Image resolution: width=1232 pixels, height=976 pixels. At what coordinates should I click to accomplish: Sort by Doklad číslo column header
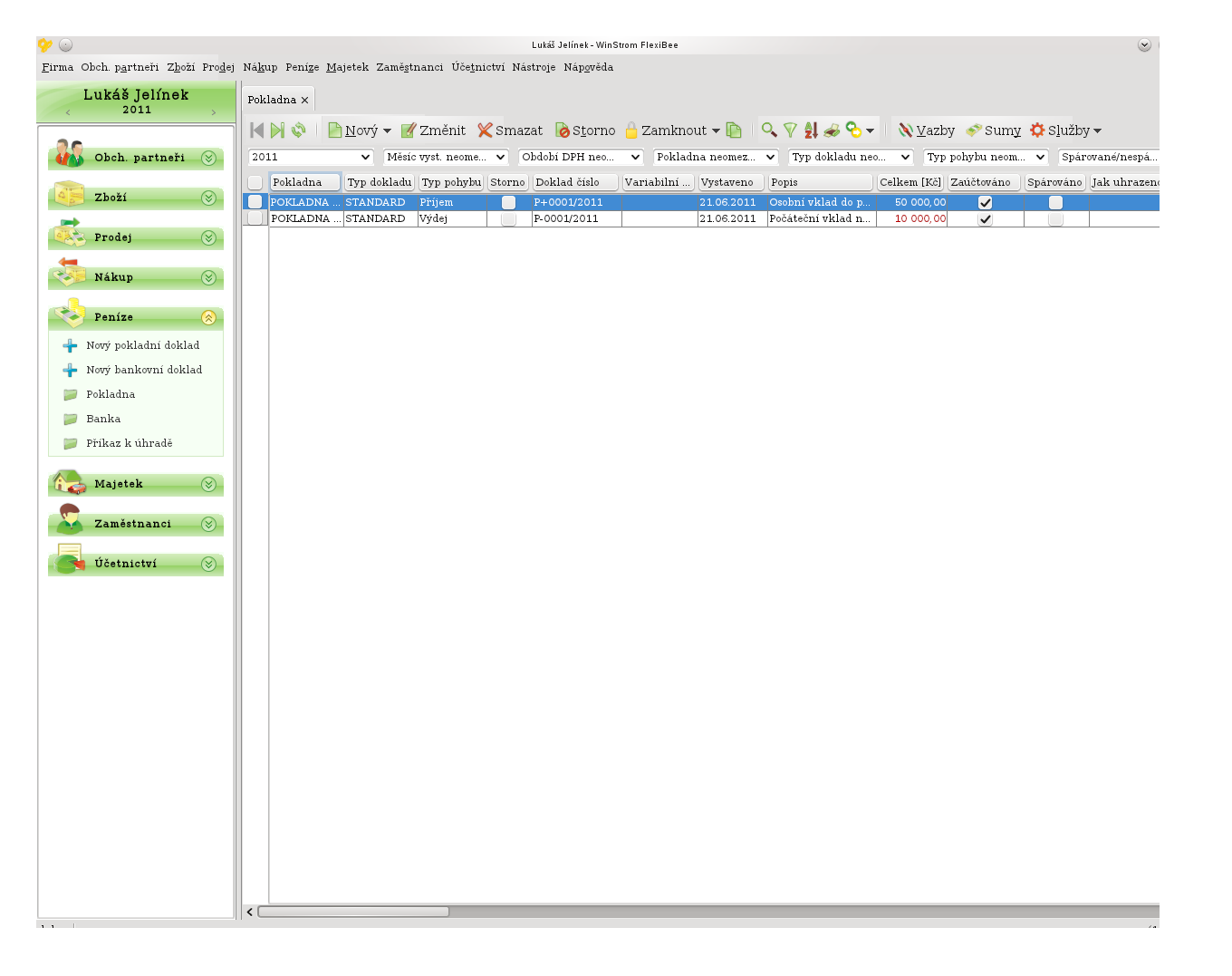[574, 182]
